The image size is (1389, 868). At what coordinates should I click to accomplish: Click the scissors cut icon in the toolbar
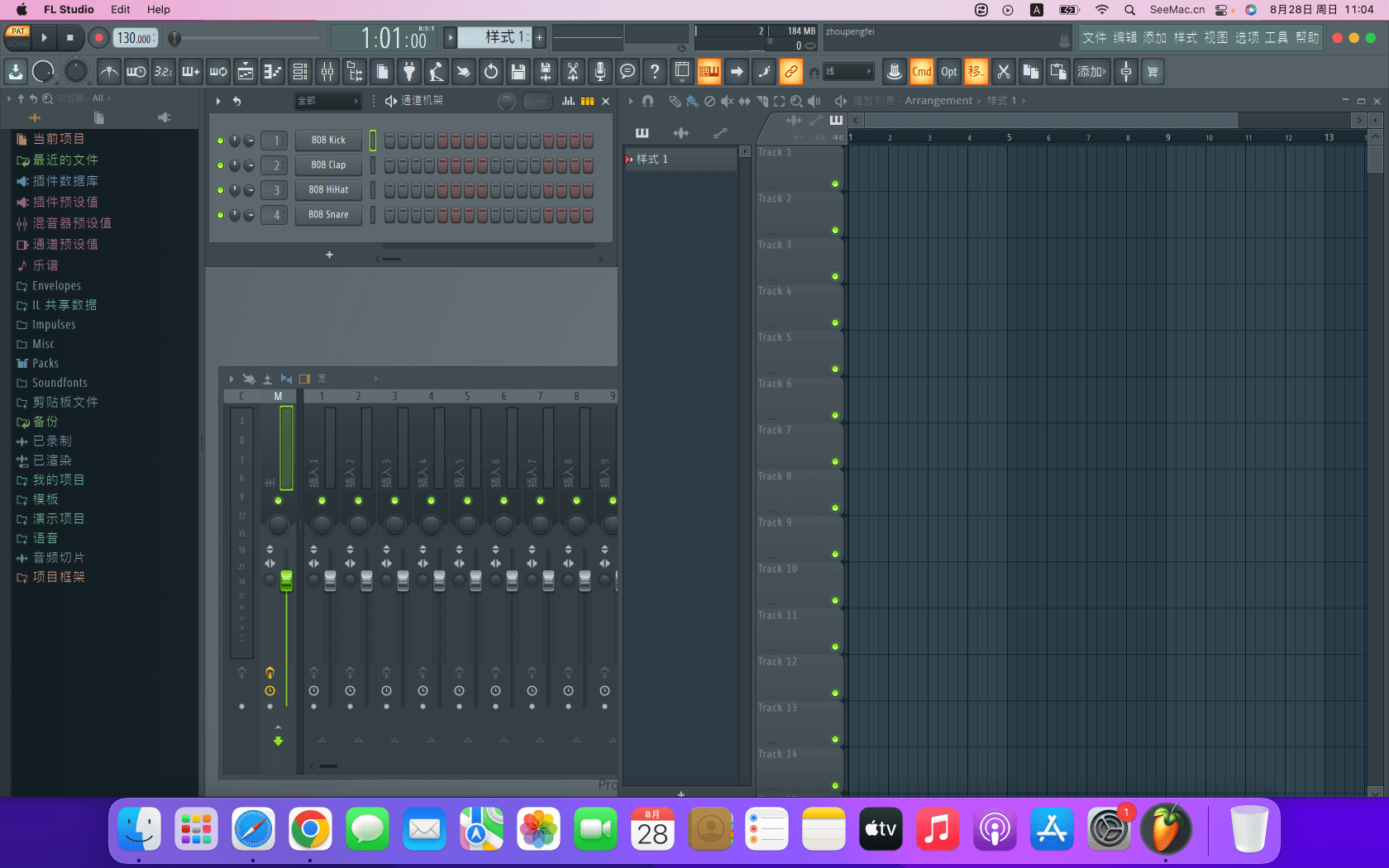pos(1003,72)
